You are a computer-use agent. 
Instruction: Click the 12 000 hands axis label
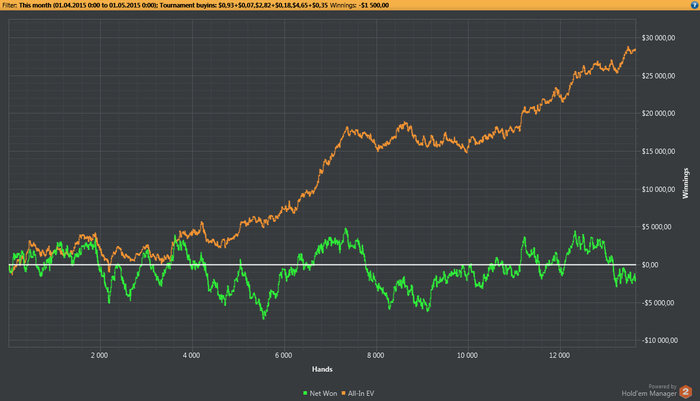559,355
